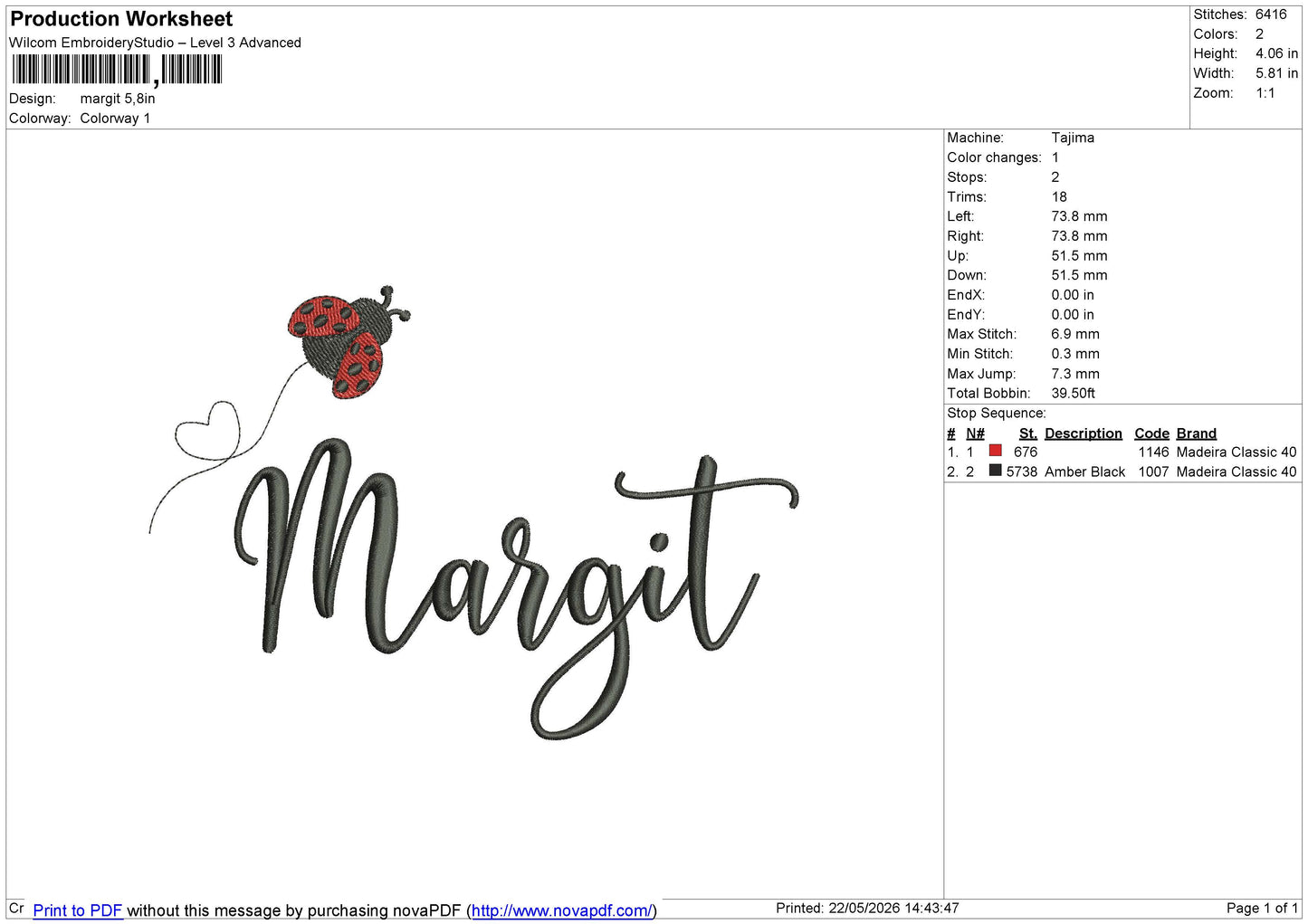The height and width of the screenshot is (924, 1308).
Task: Select the Height value 4.06 in
Action: 1276,53
